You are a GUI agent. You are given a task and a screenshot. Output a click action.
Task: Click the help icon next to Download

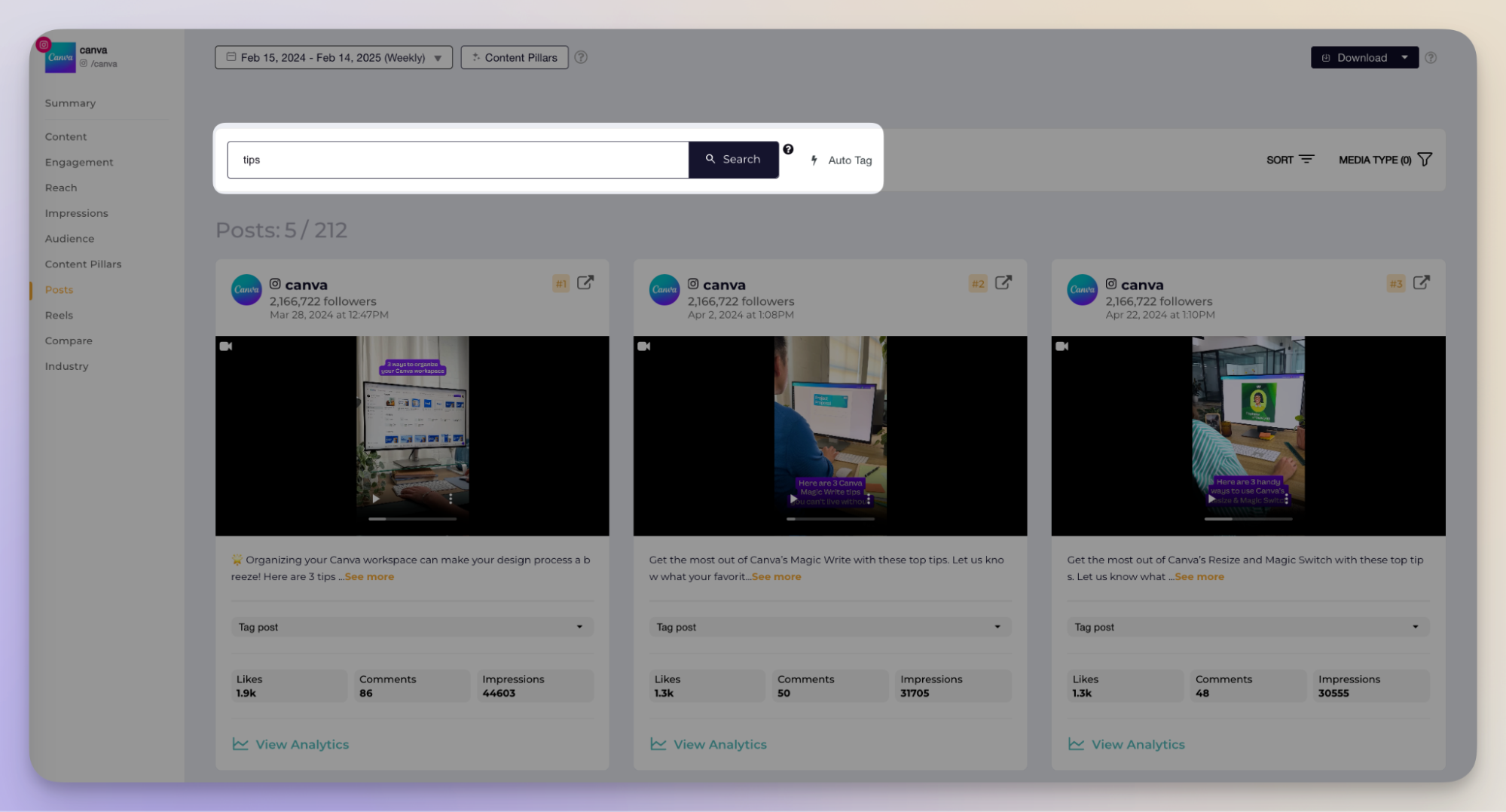[1431, 57]
